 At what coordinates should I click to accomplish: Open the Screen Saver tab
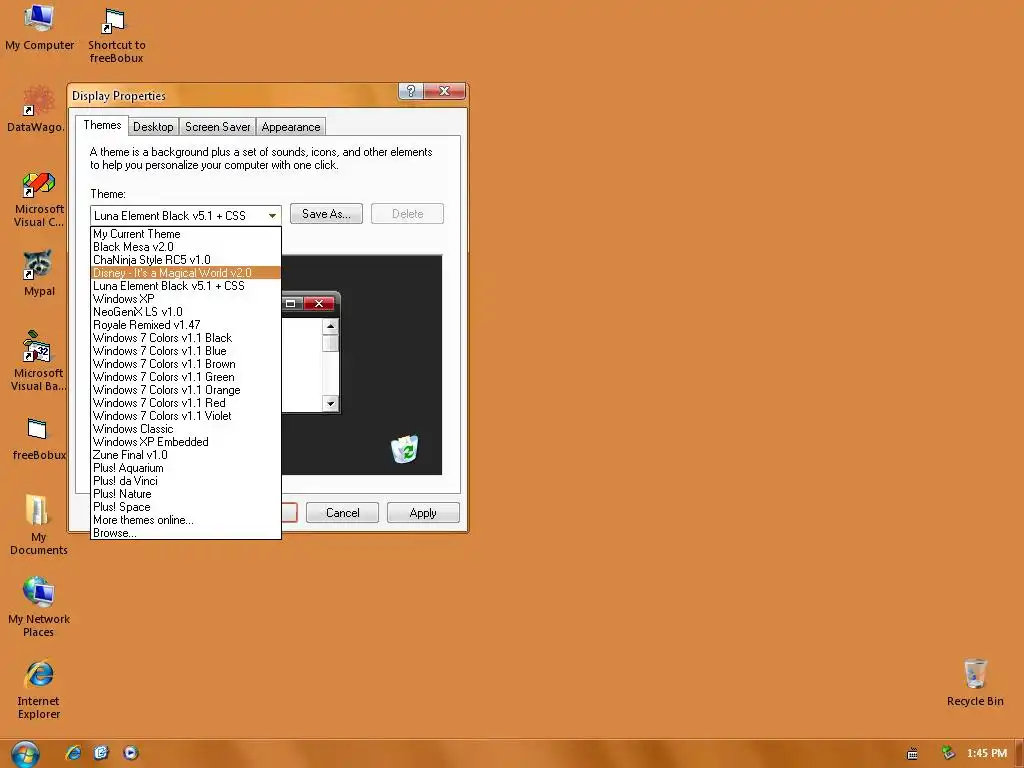coord(217,127)
